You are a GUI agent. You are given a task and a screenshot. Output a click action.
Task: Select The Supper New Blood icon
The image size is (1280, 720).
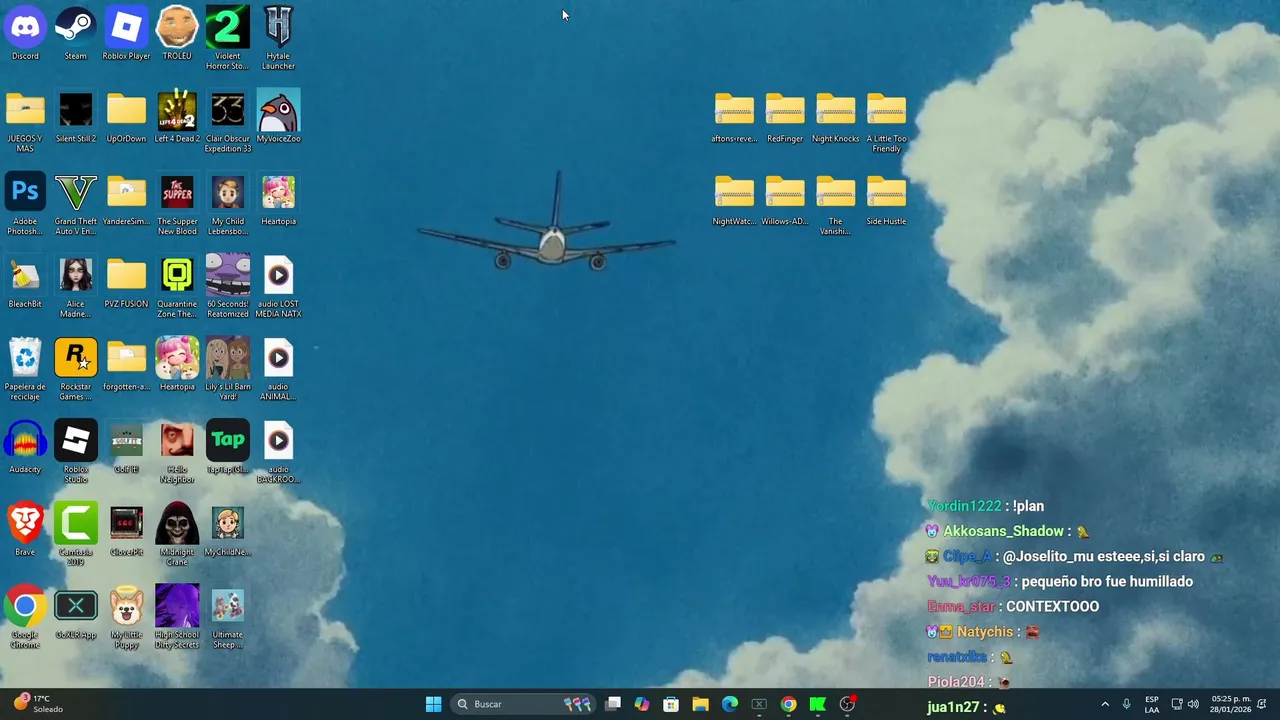click(x=177, y=205)
